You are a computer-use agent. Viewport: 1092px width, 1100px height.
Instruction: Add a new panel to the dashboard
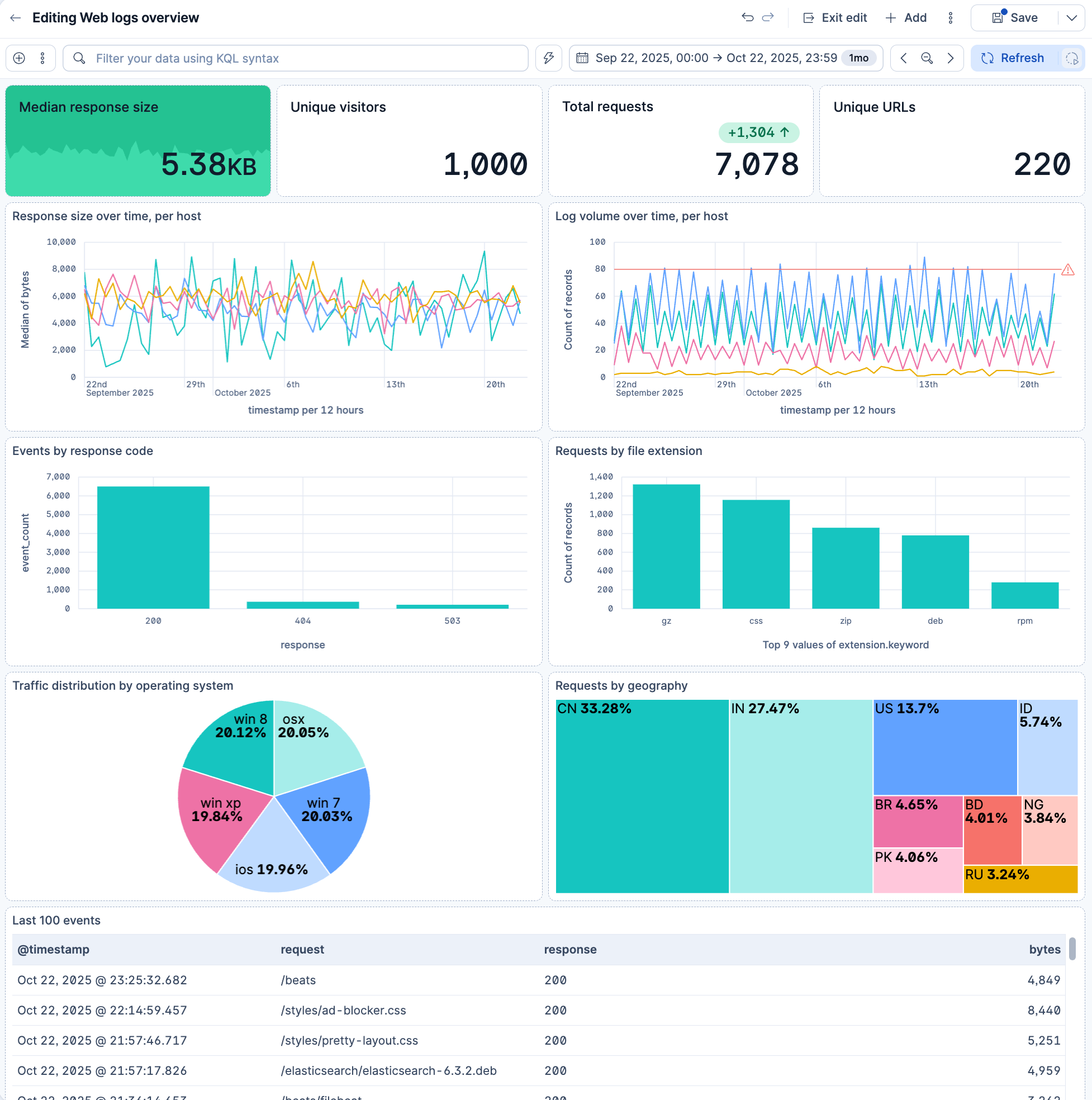point(906,18)
